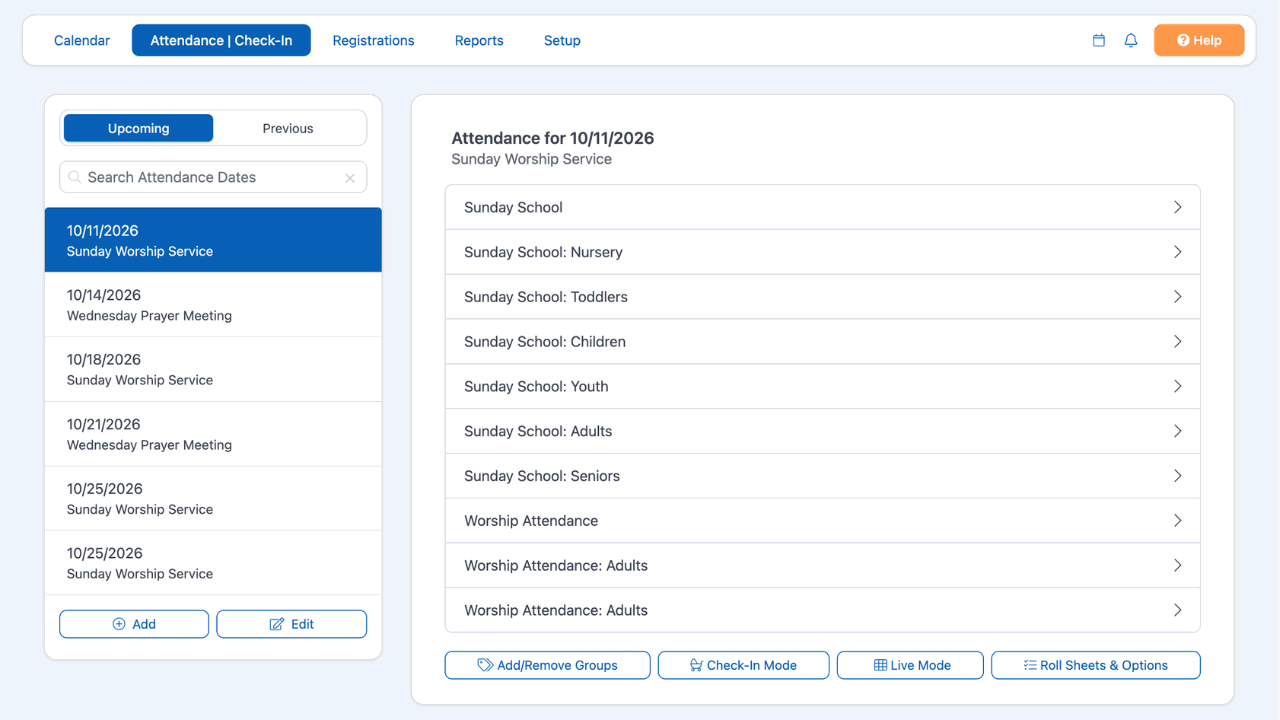Image resolution: width=1280 pixels, height=720 pixels.
Task: Focus the Search Attendance Dates field
Action: pos(213,177)
